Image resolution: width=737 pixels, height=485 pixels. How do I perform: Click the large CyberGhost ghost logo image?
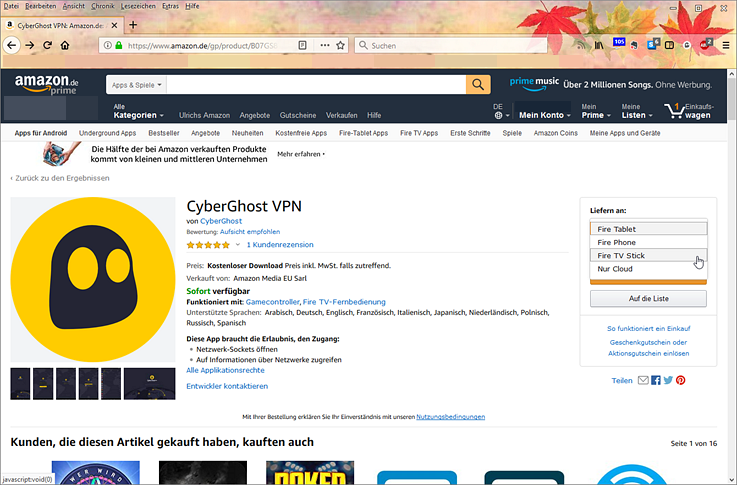click(93, 280)
